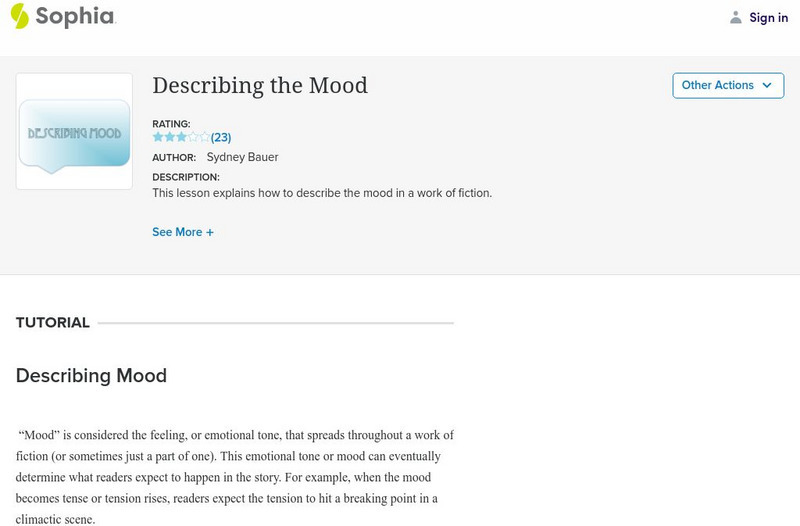
Task: Click the Sophia wordmark text
Action: (75, 17)
